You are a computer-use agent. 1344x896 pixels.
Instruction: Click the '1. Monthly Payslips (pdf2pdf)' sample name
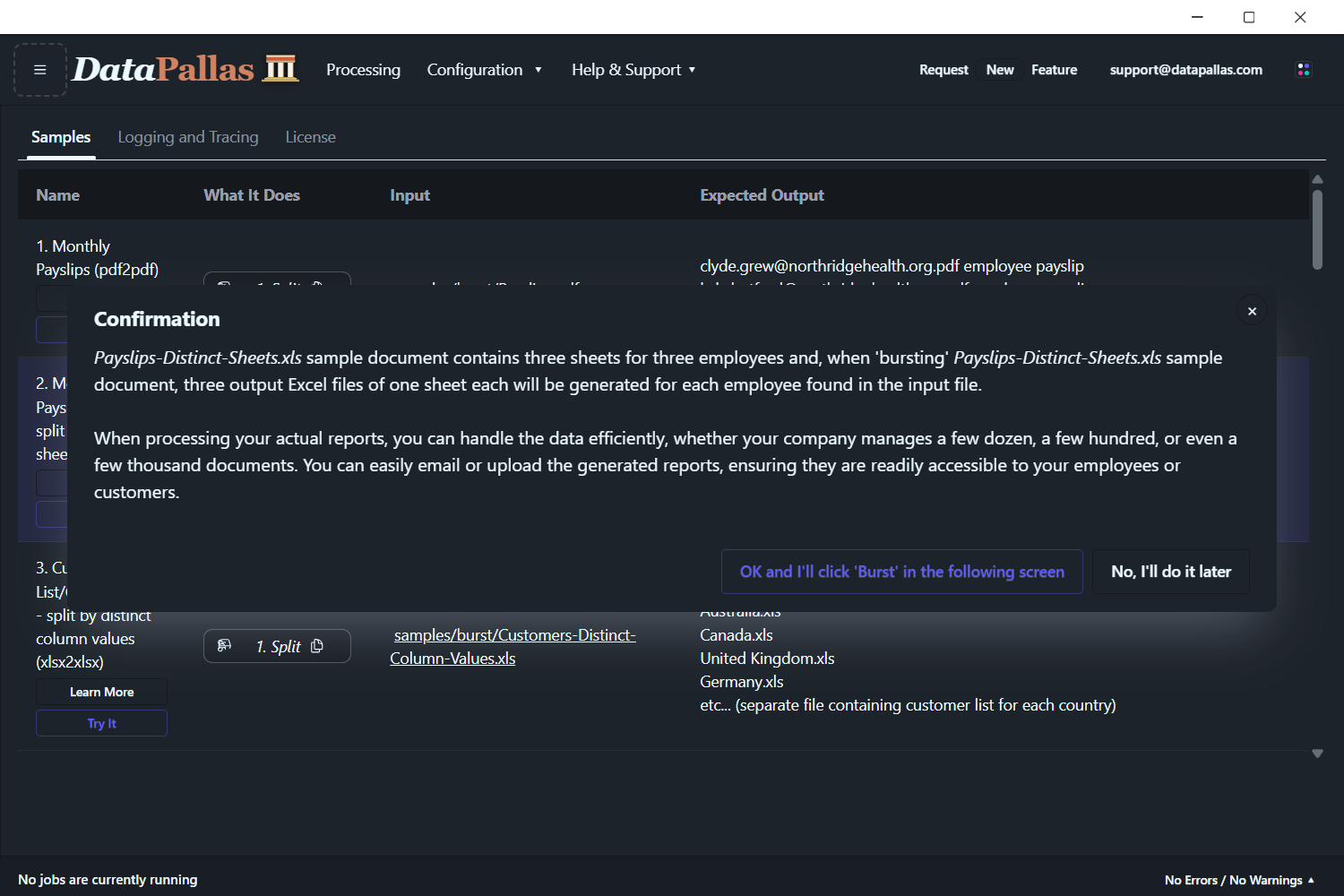point(98,258)
